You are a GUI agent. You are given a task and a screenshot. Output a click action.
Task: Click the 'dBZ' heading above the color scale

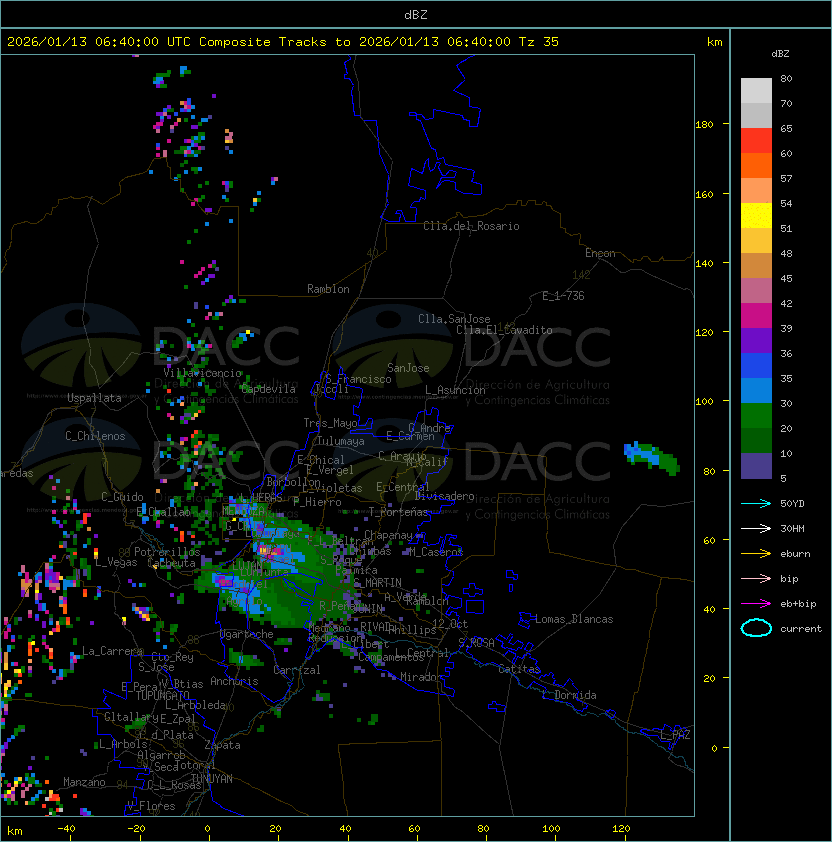[780, 54]
